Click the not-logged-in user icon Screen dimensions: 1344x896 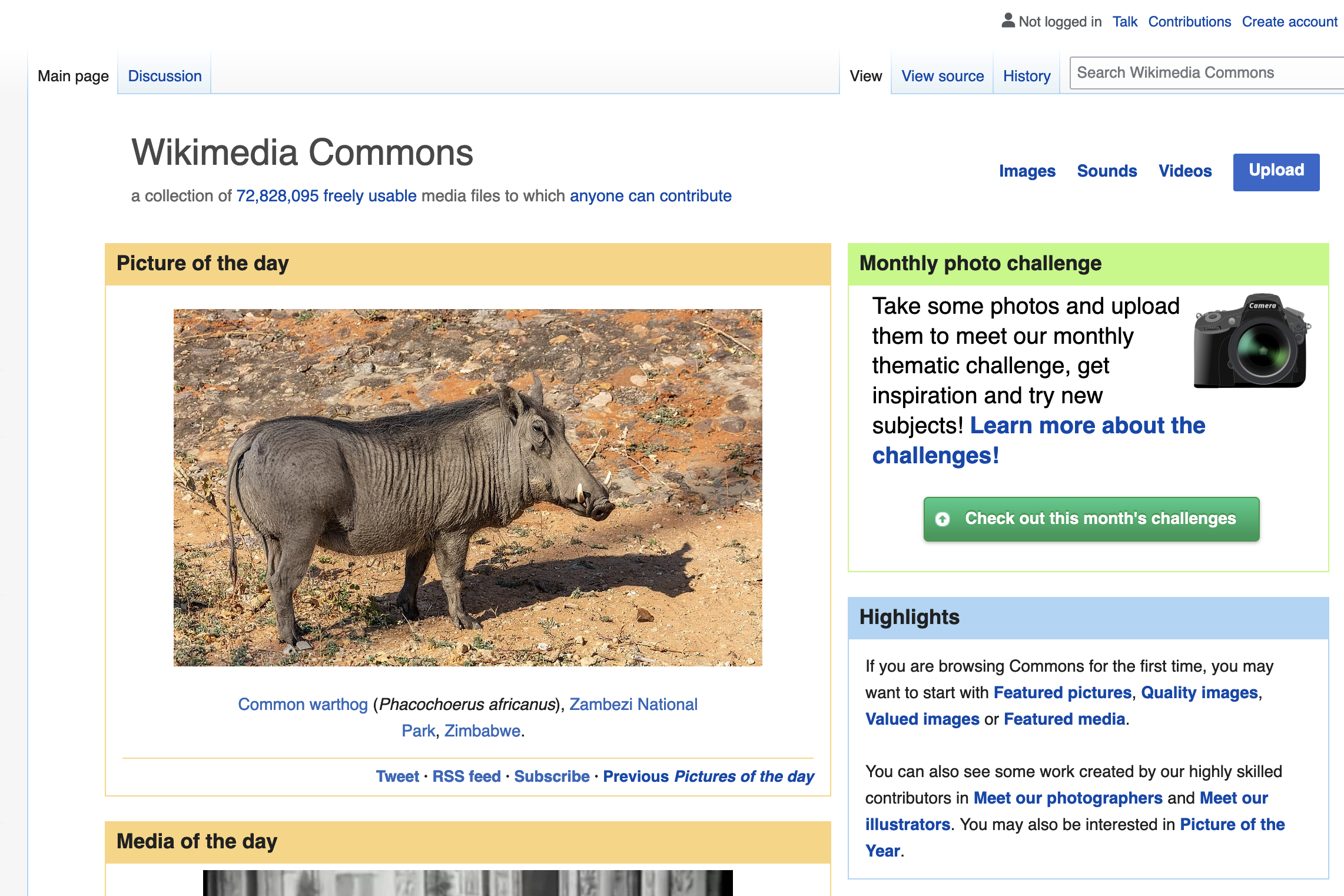[x=1008, y=21]
